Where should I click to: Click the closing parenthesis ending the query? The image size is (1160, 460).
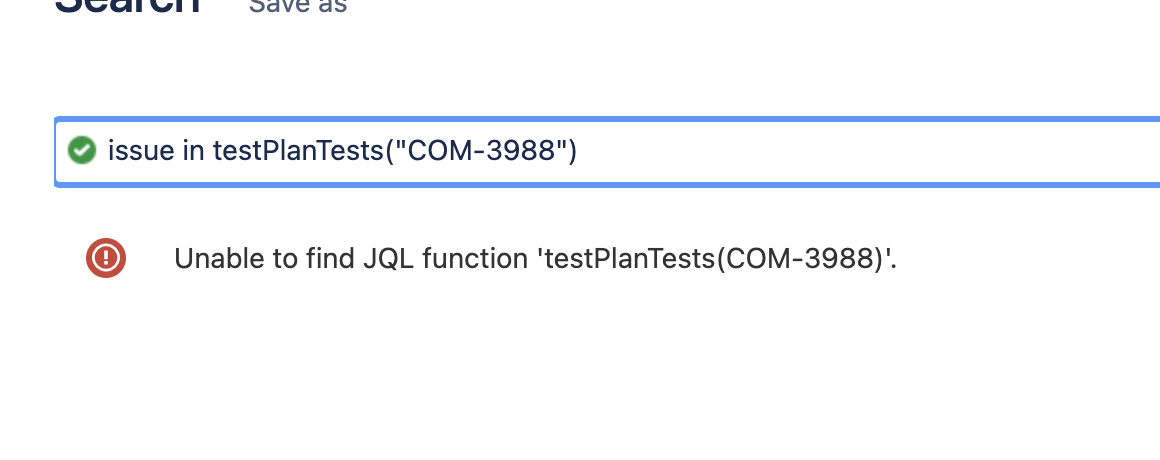pyautogui.click(x=572, y=151)
